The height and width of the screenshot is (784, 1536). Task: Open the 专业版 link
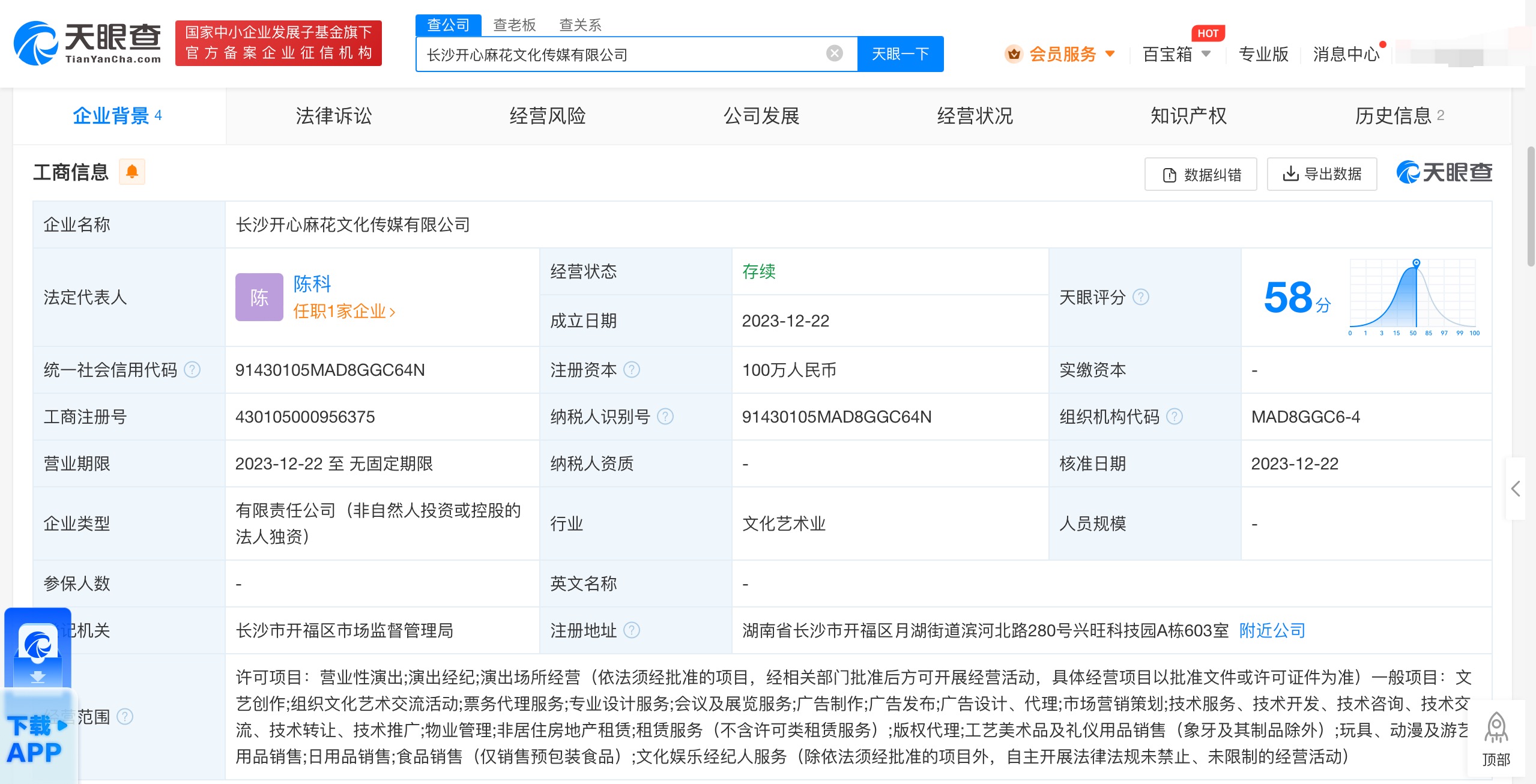click(x=1263, y=54)
